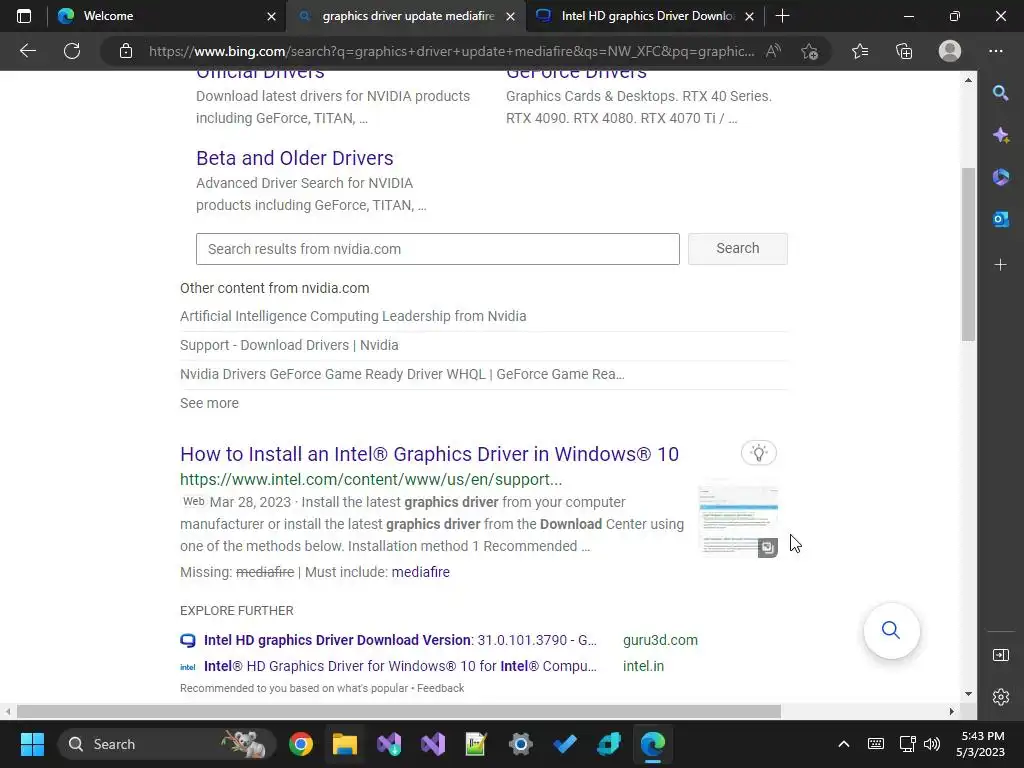The width and height of the screenshot is (1024, 768).
Task: Close the Intel HD graphics Driver tab
Action: 750,16
